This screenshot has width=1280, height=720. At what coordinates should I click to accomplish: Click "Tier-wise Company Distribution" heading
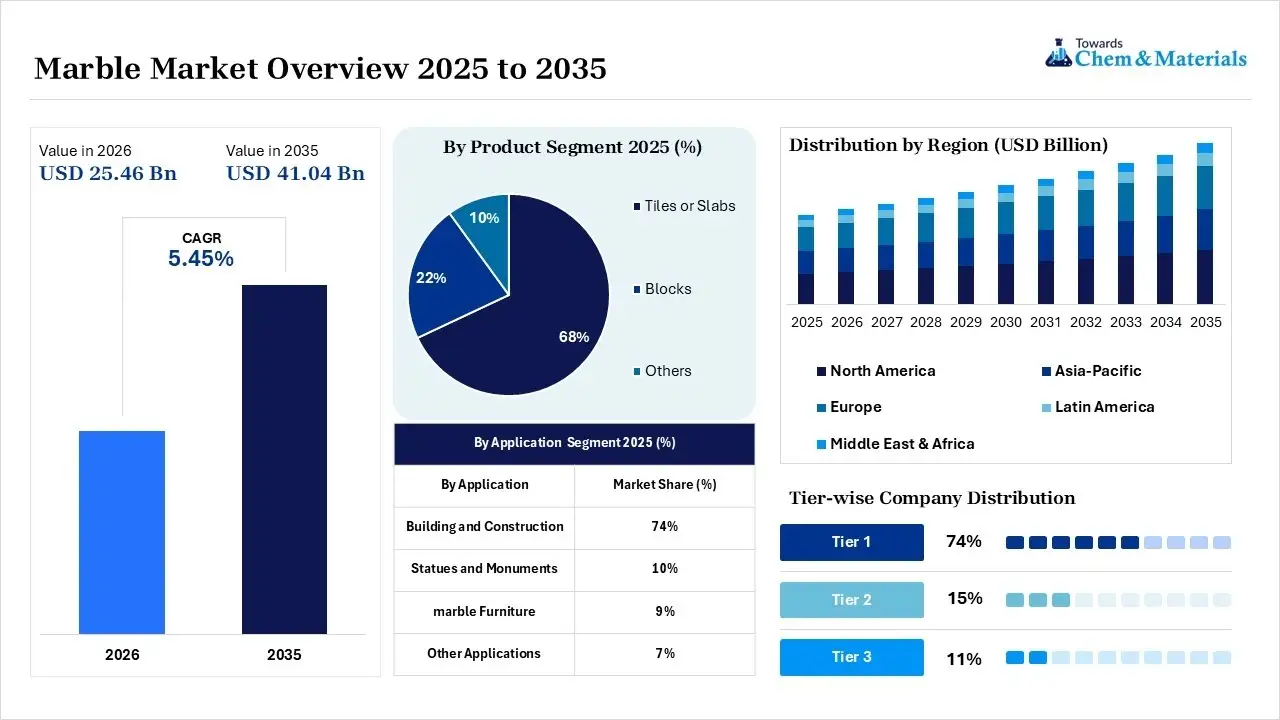point(932,498)
